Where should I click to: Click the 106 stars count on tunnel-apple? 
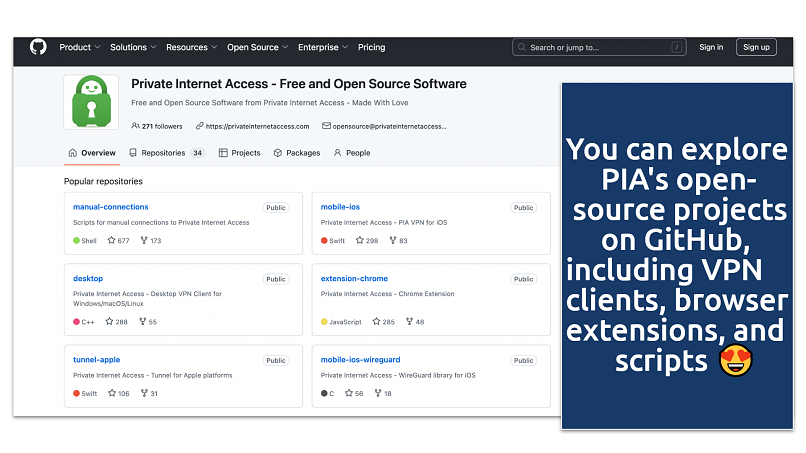click(124, 393)
